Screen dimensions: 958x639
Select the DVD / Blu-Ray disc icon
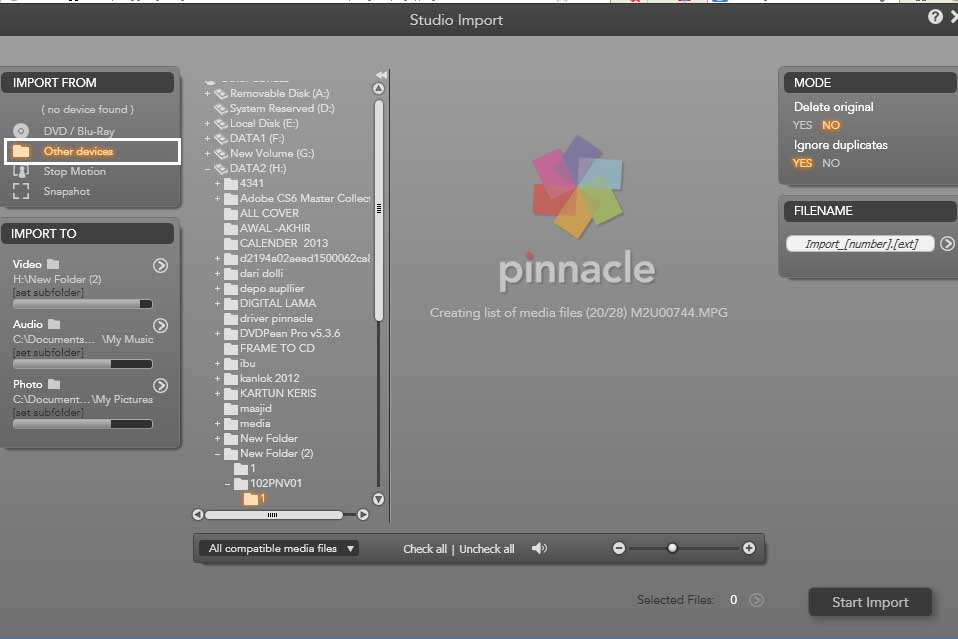click(21, 131)
